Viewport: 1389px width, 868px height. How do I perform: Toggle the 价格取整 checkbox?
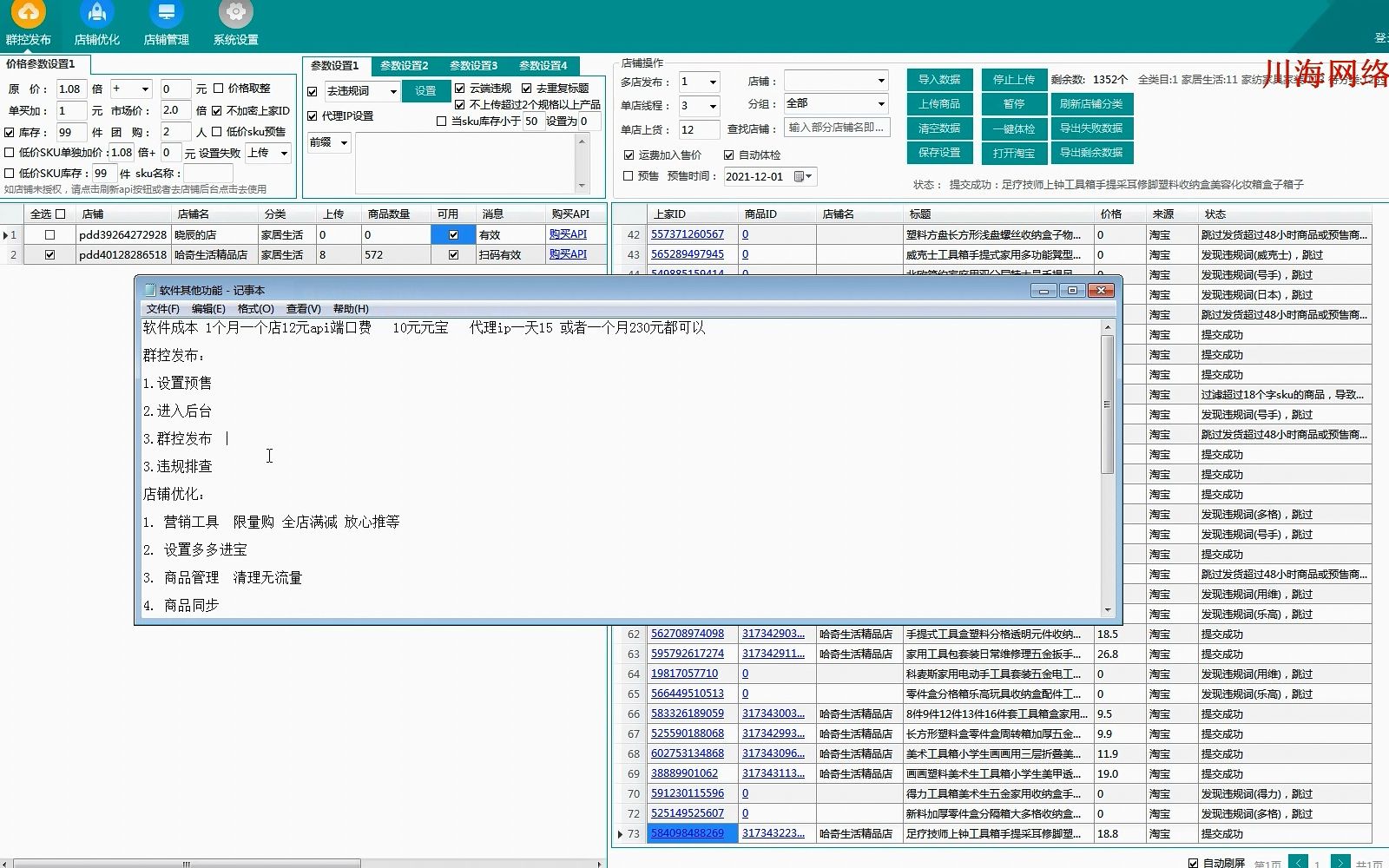coord(219,89)
